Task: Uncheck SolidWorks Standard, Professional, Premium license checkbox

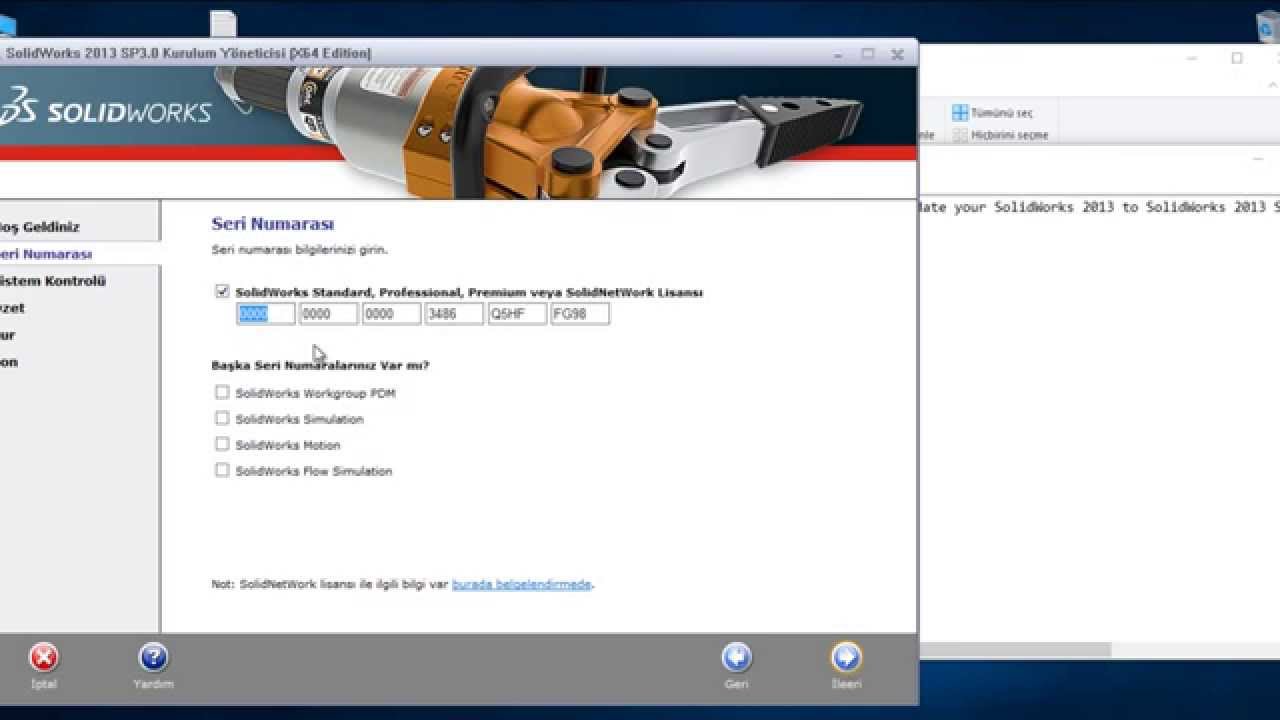Action: click(222, 292)
